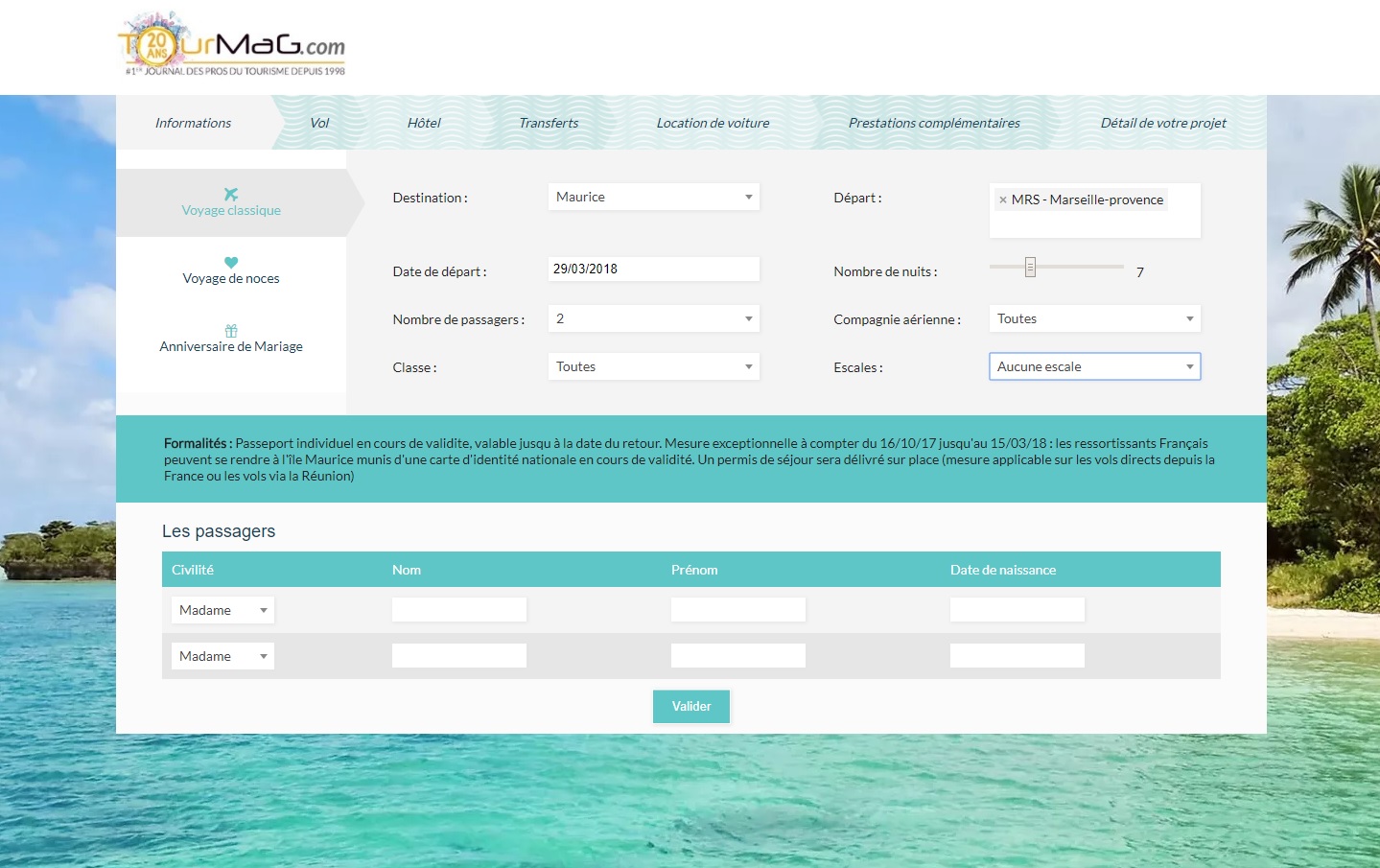Open Prestations complémentaires tab
The width and height of the screenshot is (1380, 868).
coord(933,124)
